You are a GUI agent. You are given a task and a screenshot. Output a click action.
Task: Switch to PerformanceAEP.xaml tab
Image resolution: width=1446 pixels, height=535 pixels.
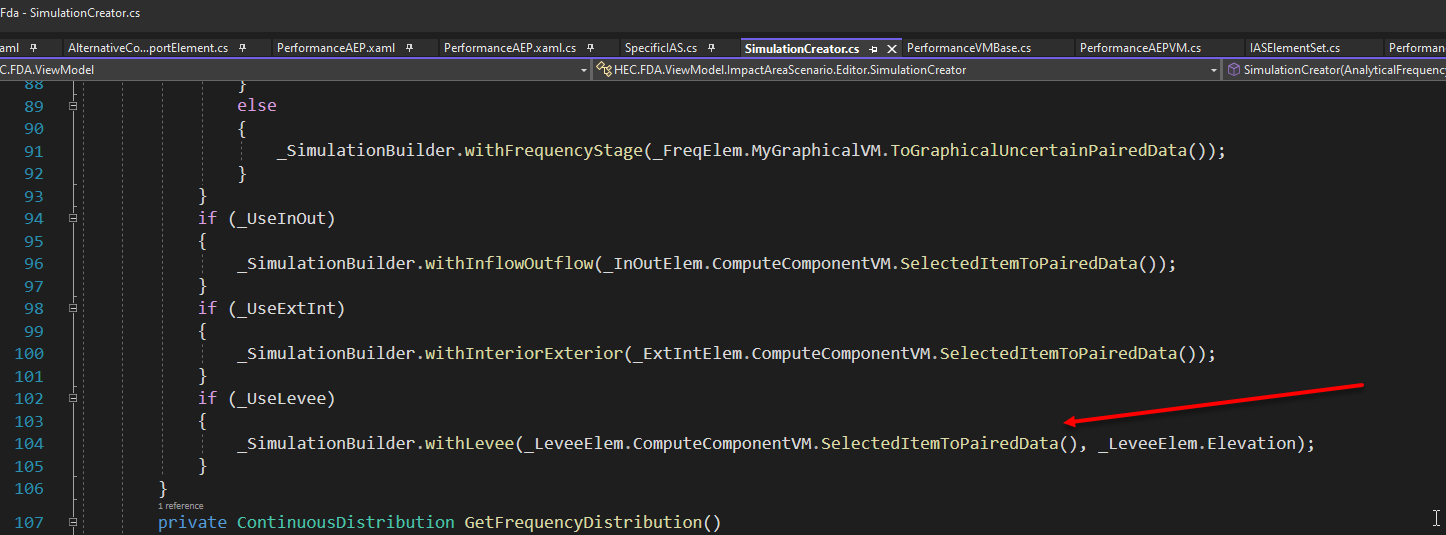pyautogui.click(x=336, y=48)
